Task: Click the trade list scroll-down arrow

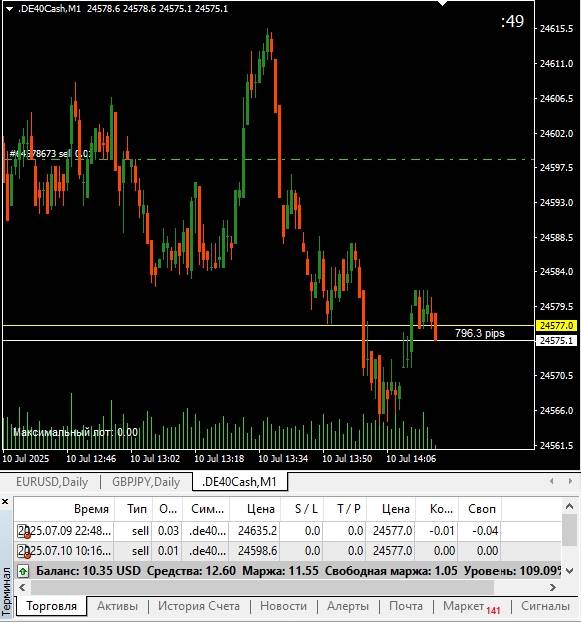Action: pyautogui.click(x=569, y=571)
